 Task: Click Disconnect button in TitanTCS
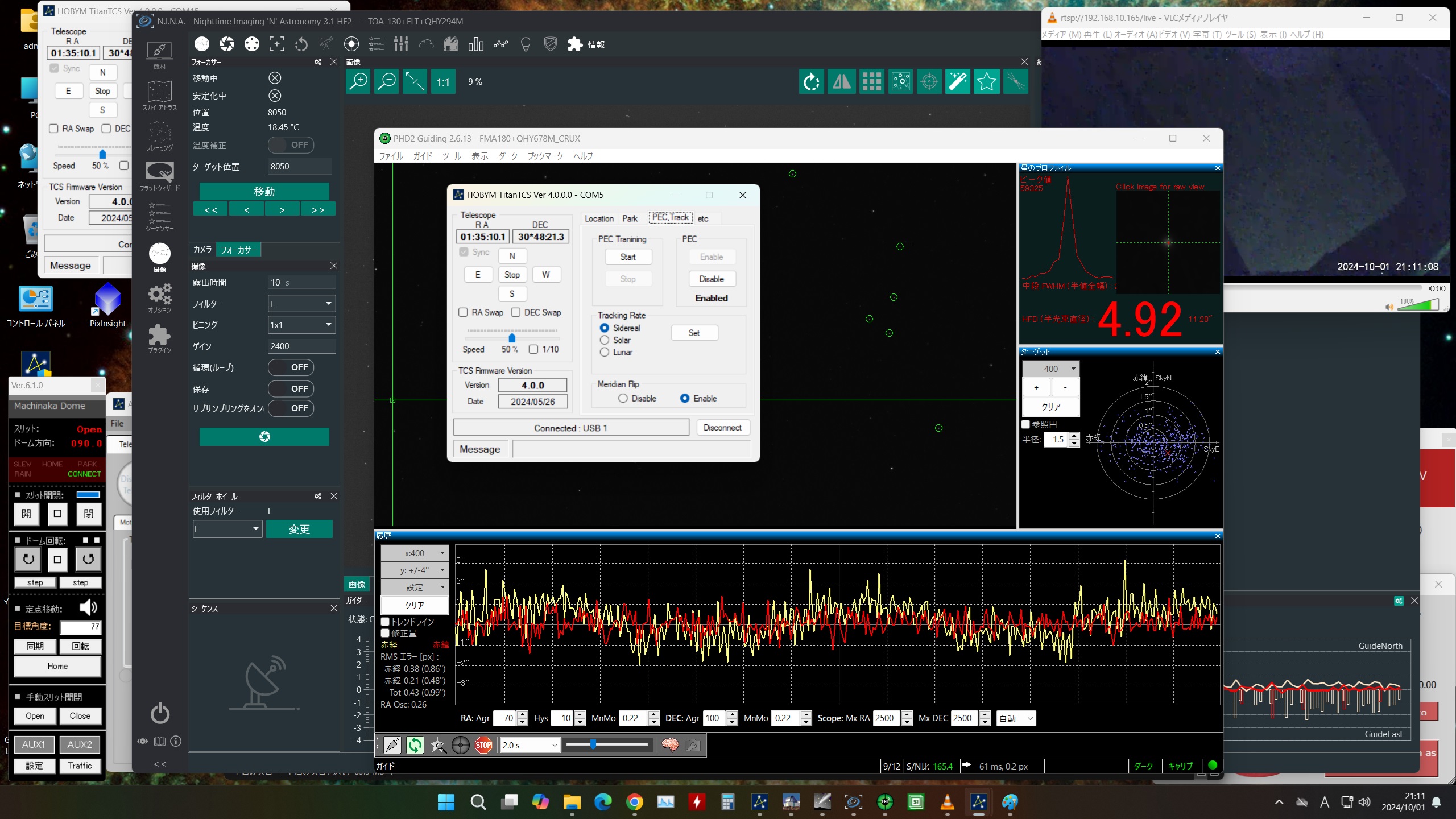(722, 428)
